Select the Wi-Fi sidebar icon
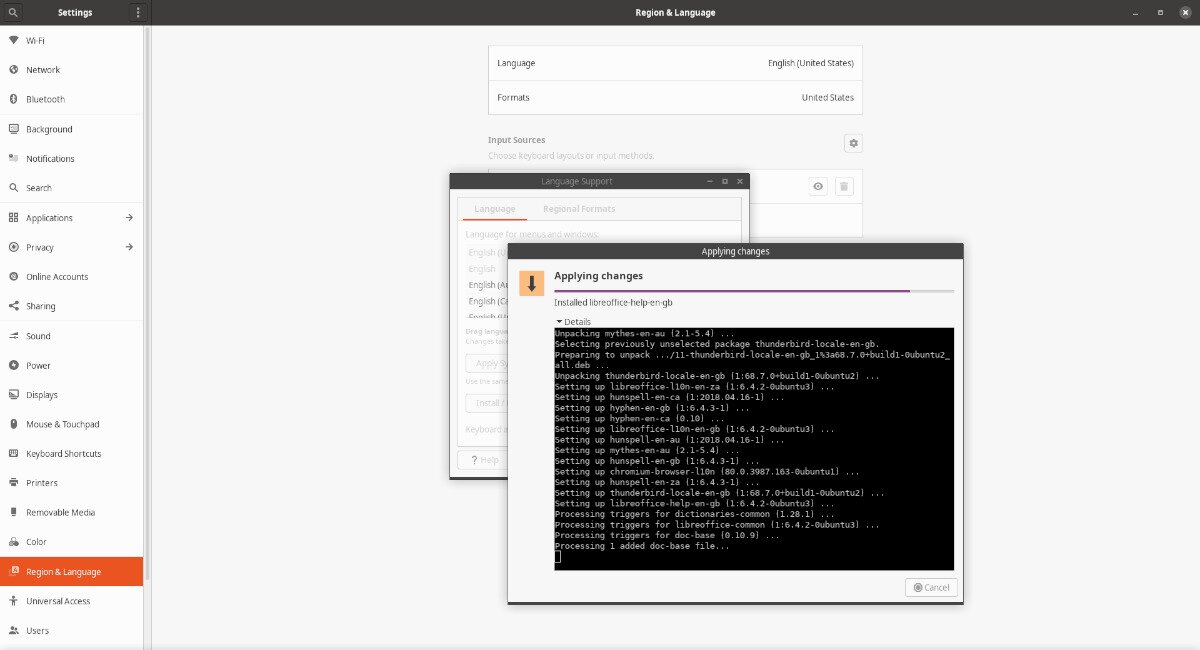The image size is (1200, 650). click(x=14, y=40)
